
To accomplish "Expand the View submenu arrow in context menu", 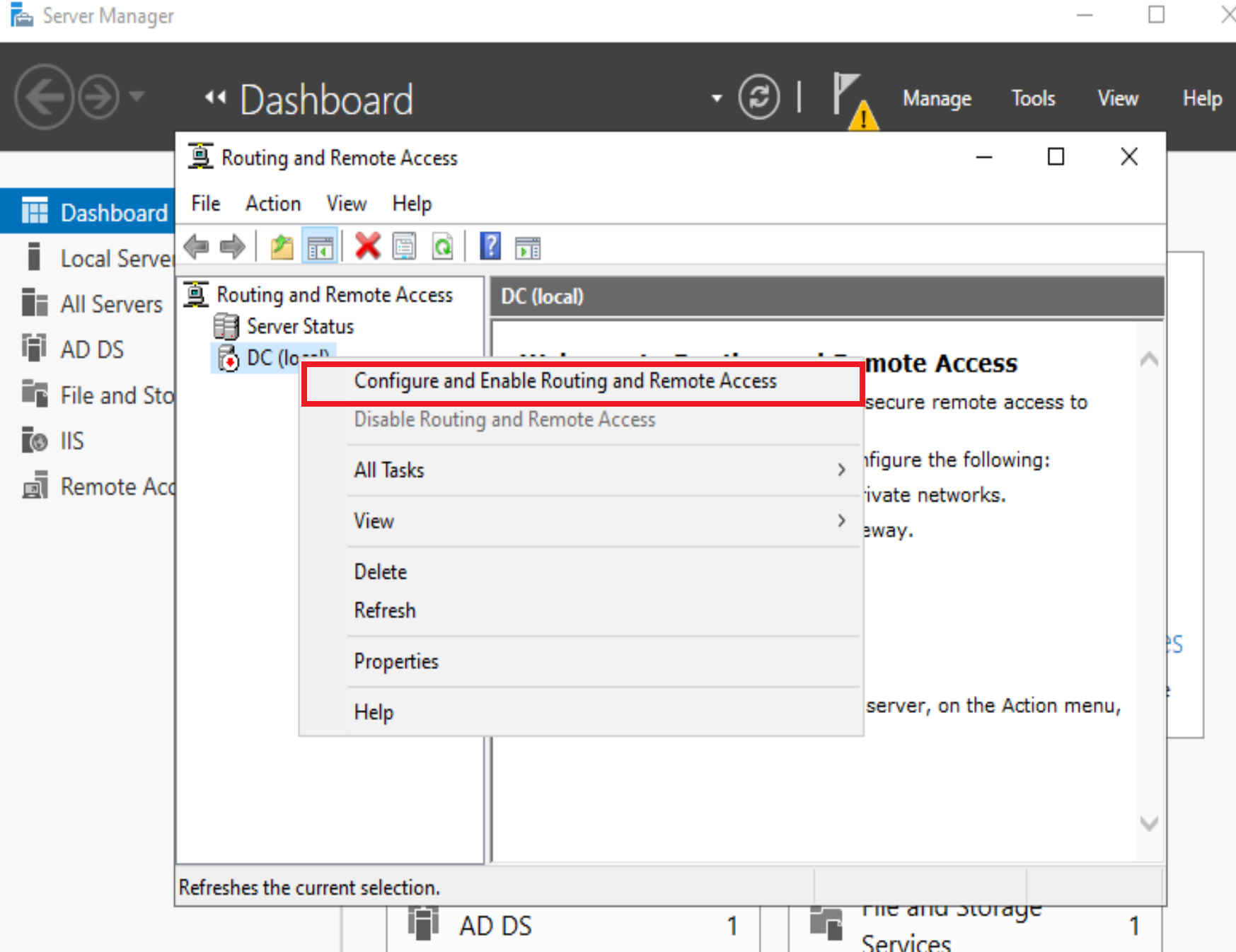I will (x=841, y=521).
